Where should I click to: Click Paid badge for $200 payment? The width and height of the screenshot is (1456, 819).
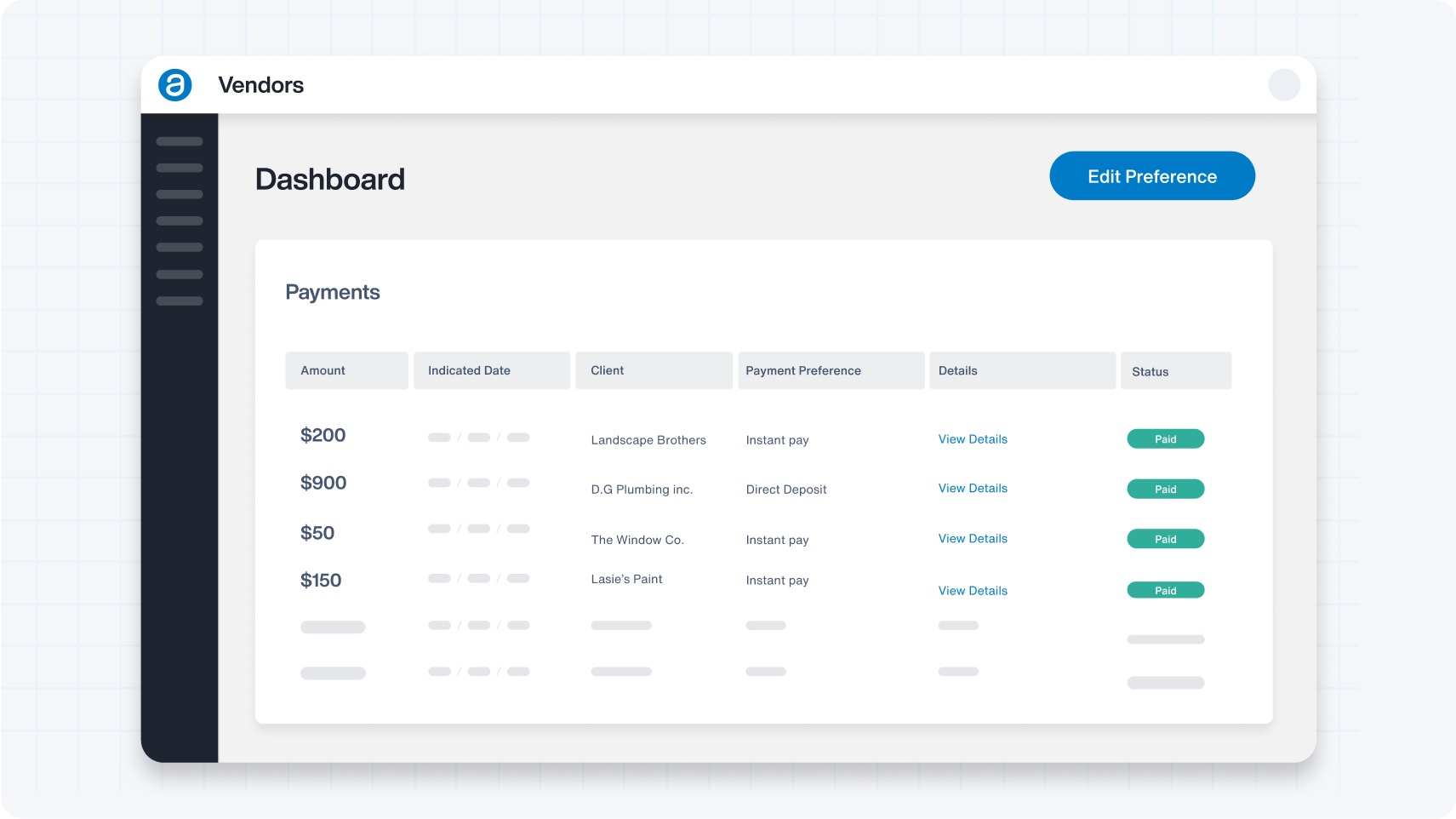click(x=1165, y=439)
